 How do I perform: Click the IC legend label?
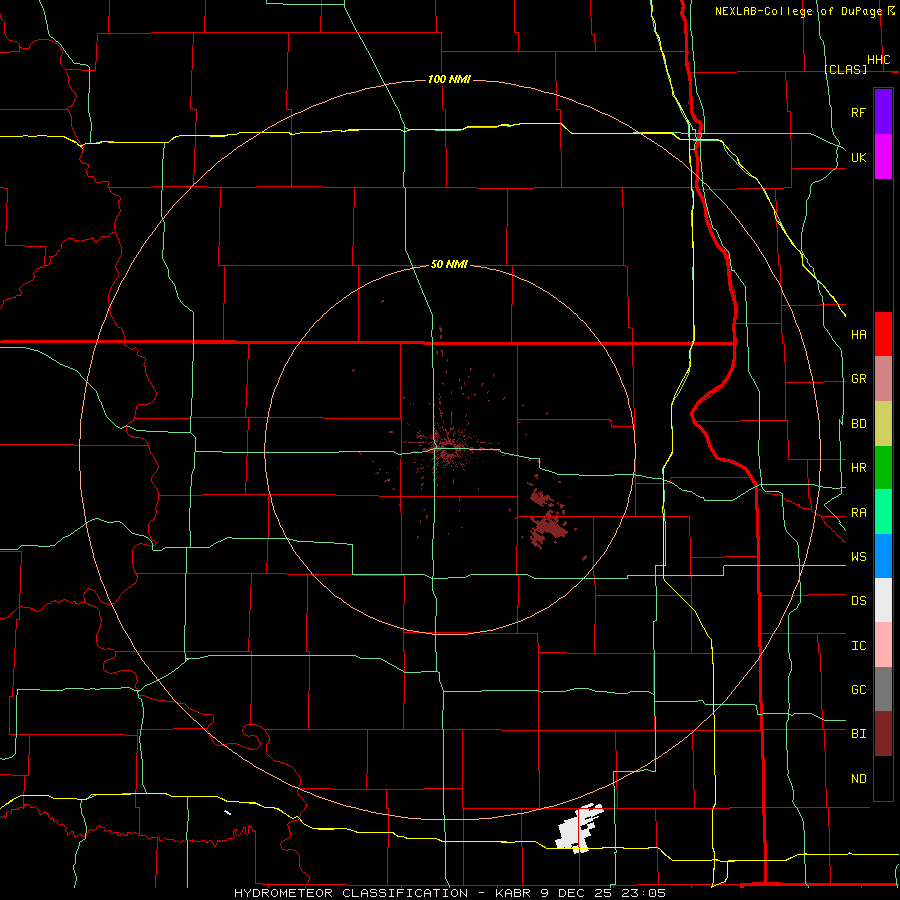point(858,646)
